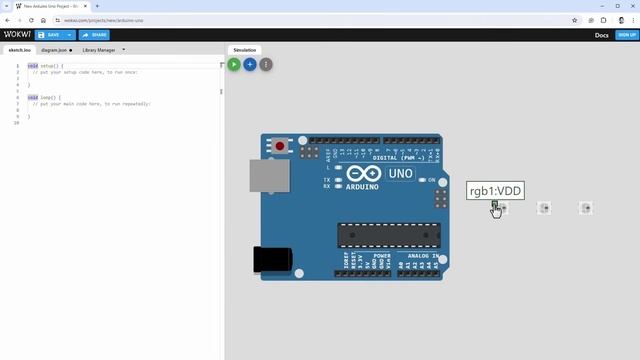Click the UNO label on the board
This screenshot has width=640, height=360.
pos(400,174)
